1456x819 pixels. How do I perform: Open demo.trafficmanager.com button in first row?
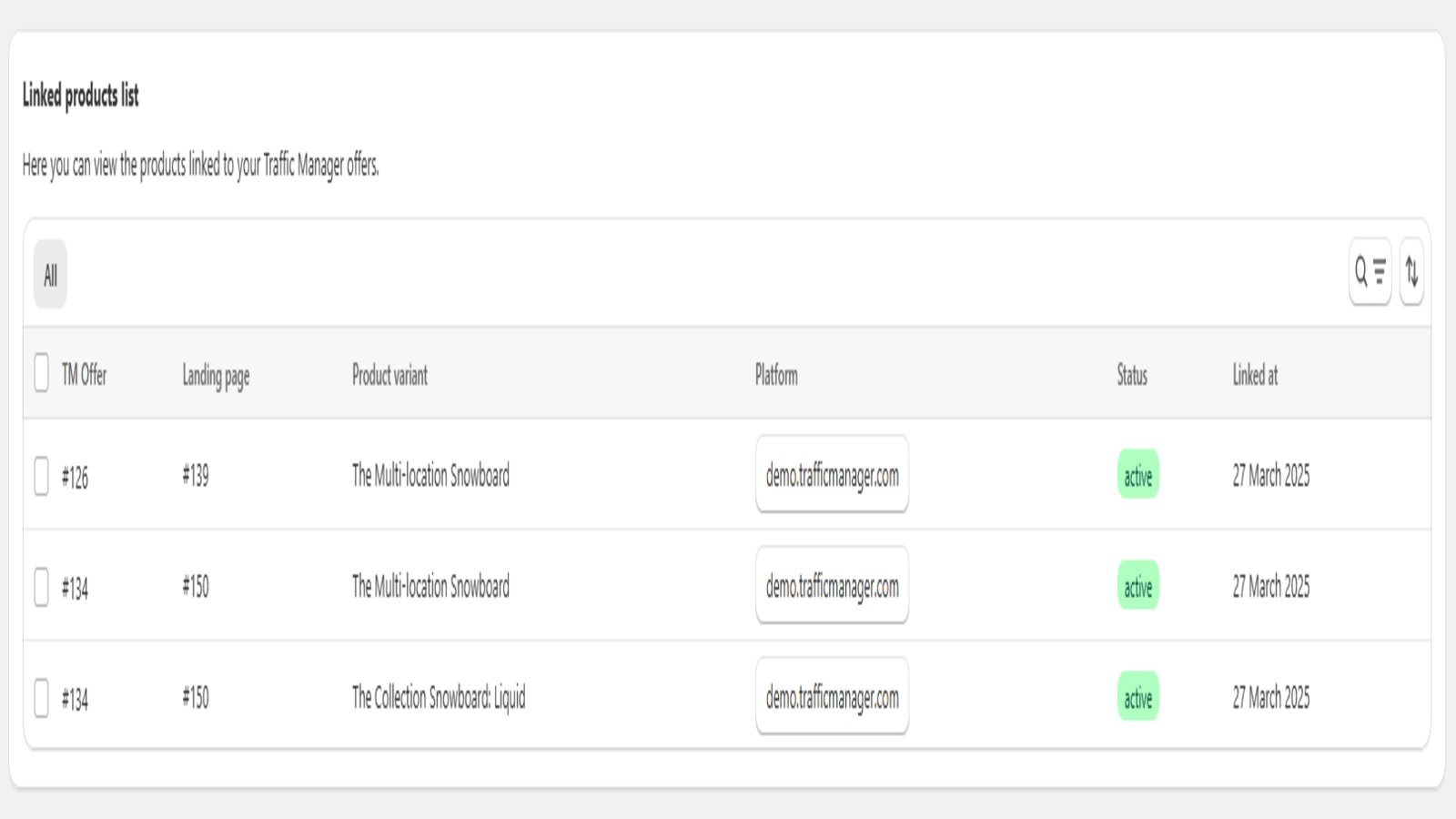pyautogui.click(x=832, y=474)
